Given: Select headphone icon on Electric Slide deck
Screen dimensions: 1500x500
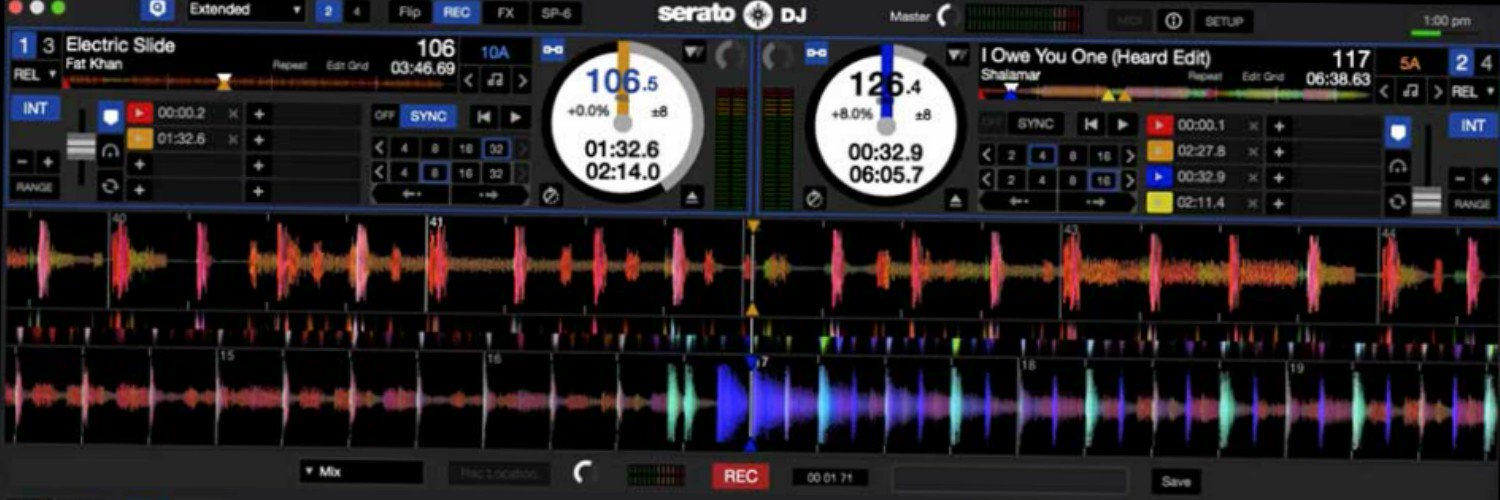Looking at the screenshot, I should [110, 150].
